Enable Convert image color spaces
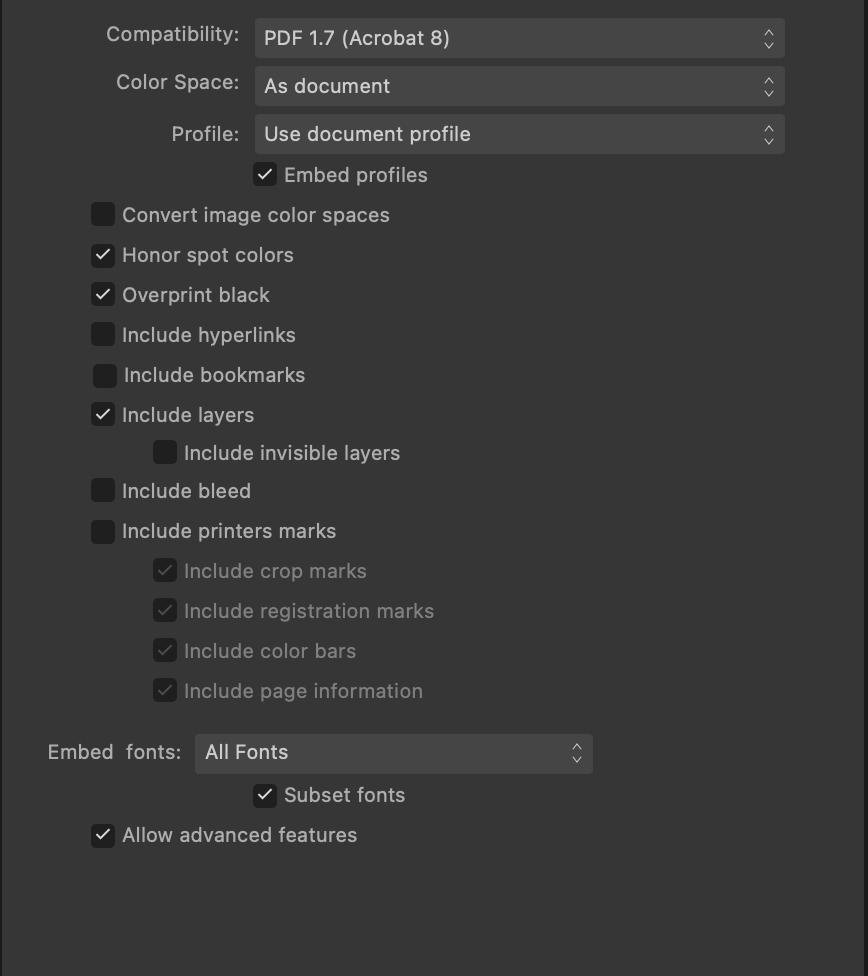Viewport: 868px width, 976px height. pos(103,214)
